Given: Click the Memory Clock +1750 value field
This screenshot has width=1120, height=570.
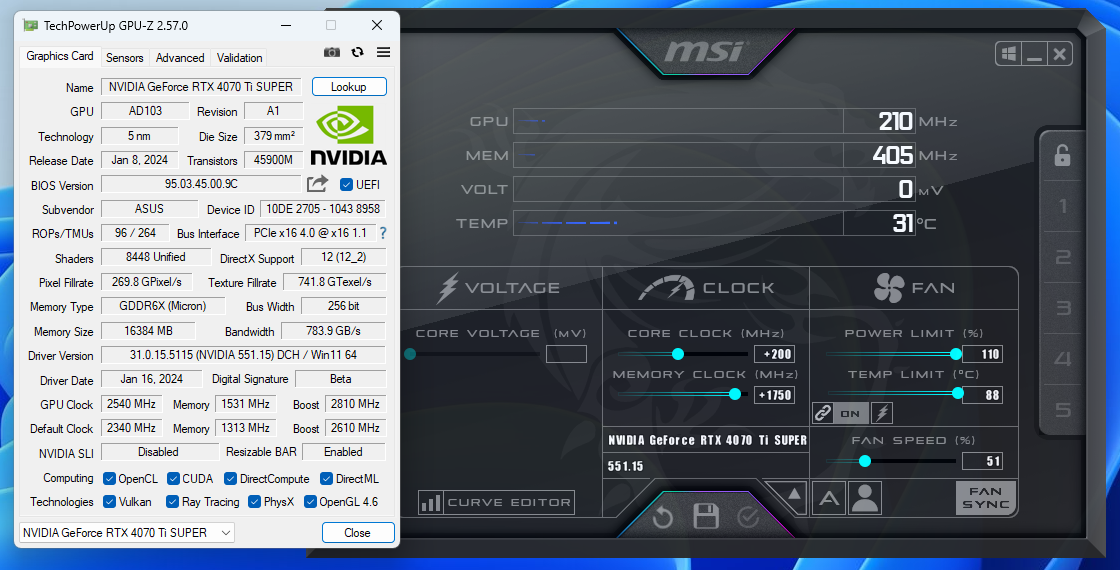Looking at the screenshot, I should coord(774,394).
